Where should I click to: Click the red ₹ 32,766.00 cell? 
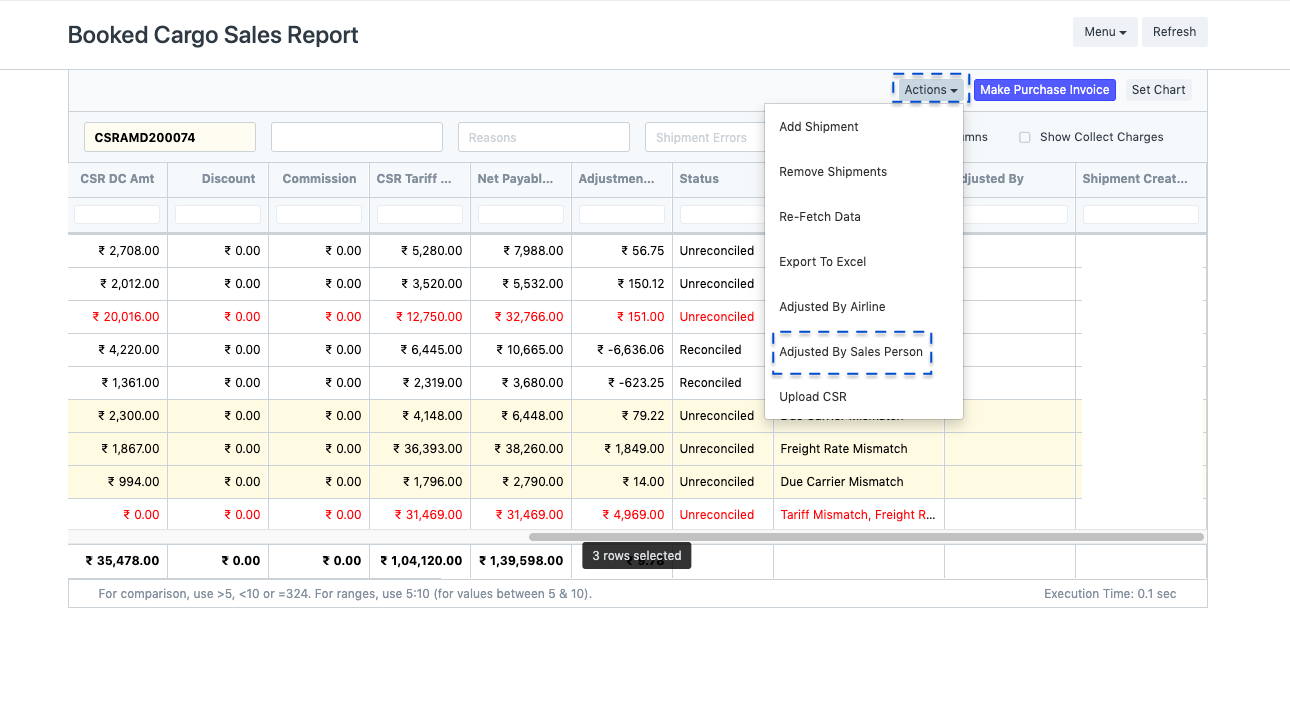(x=521, y=317)
